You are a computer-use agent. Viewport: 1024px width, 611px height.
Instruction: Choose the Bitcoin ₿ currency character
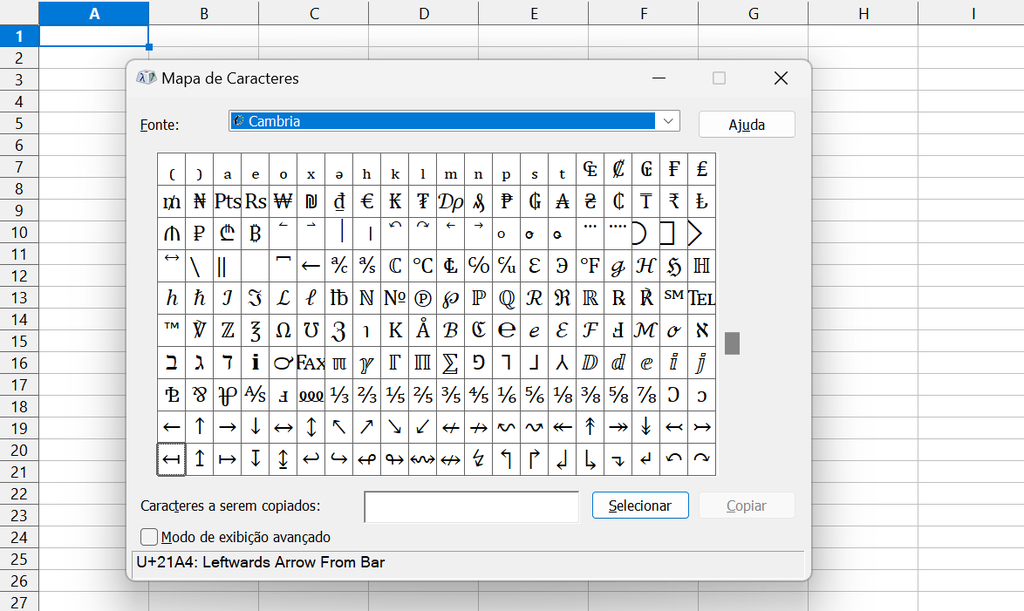255,234
